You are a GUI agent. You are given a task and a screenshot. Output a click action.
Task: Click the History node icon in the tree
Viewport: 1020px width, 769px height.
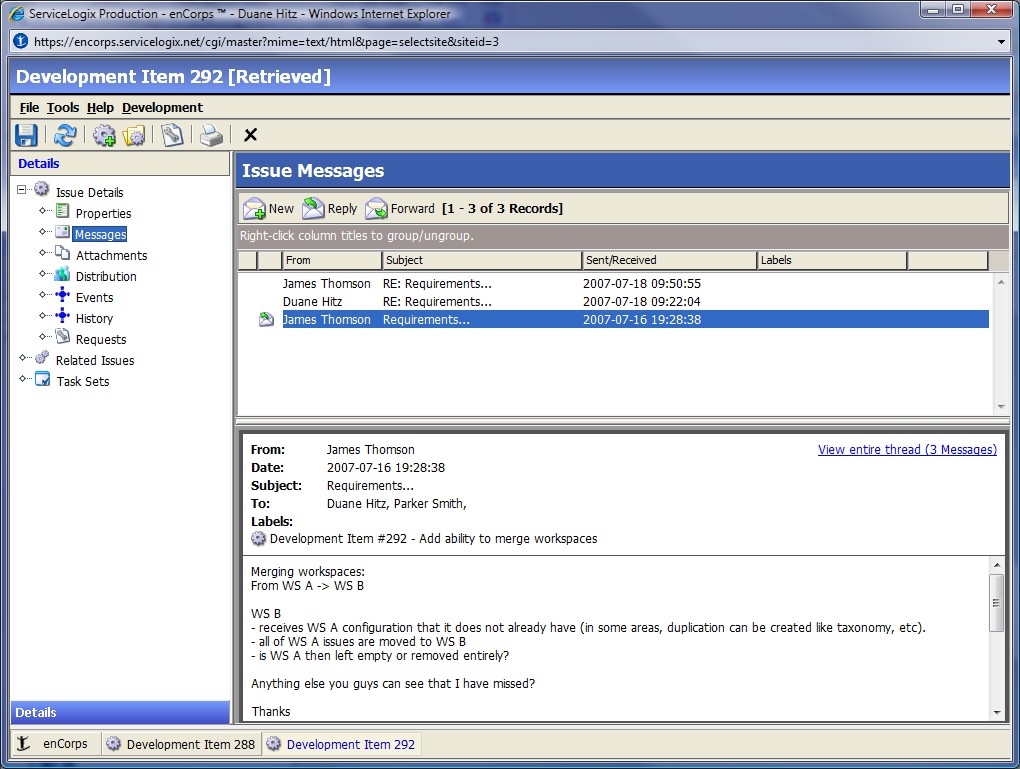tap(62, 316)
